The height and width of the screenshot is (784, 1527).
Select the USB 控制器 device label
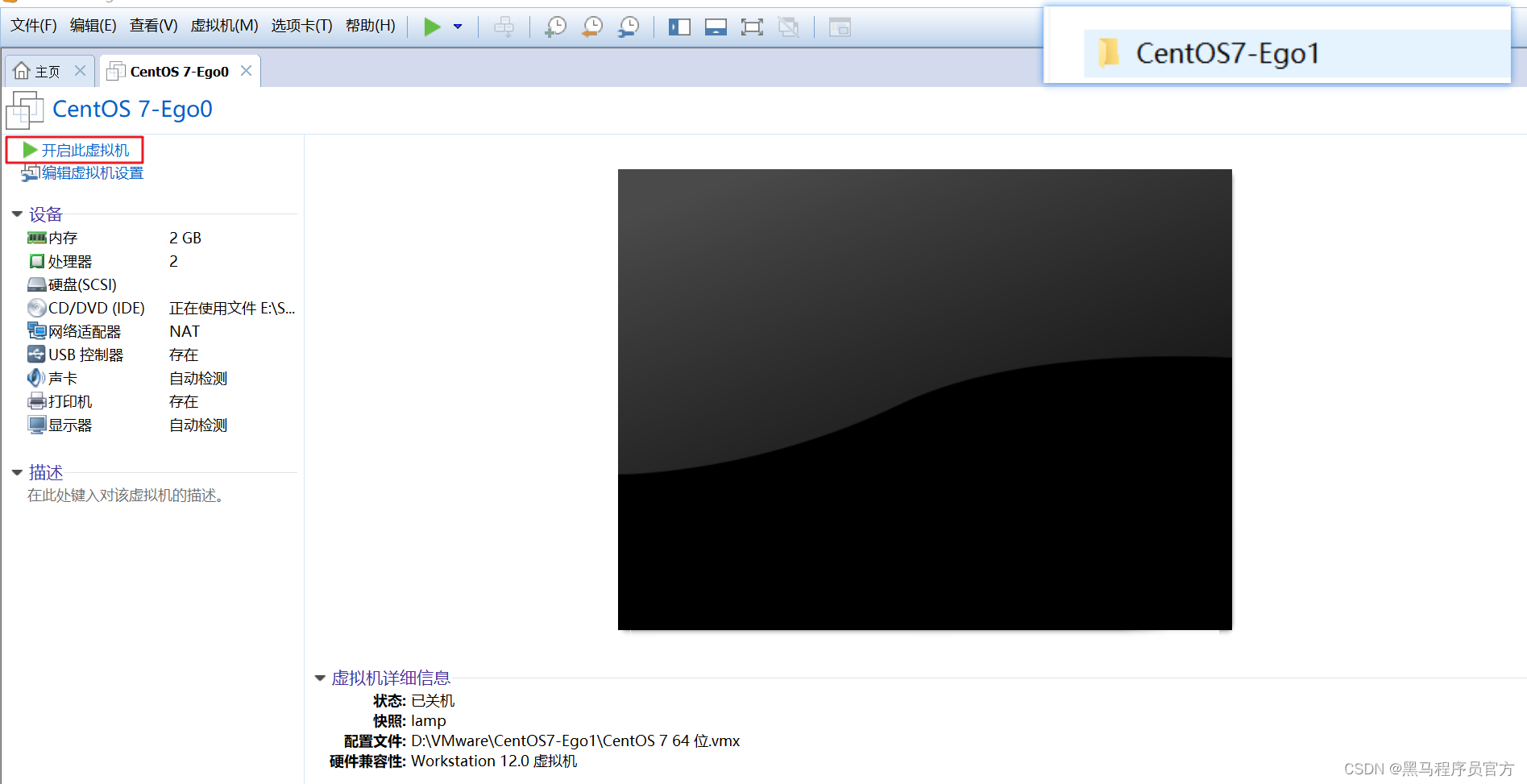[85, 355]
